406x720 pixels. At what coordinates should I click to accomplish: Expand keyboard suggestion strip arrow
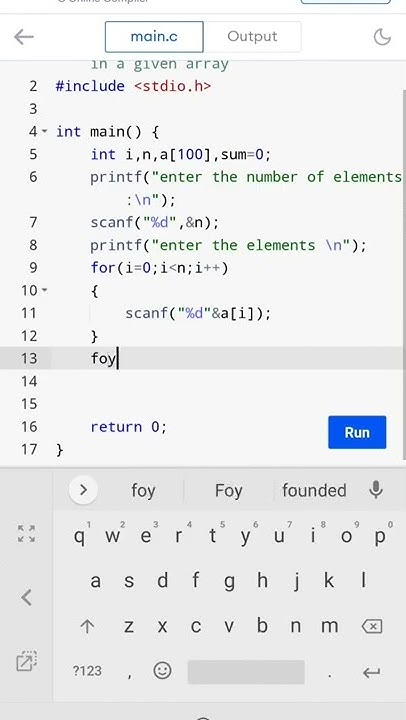(83, 490)
